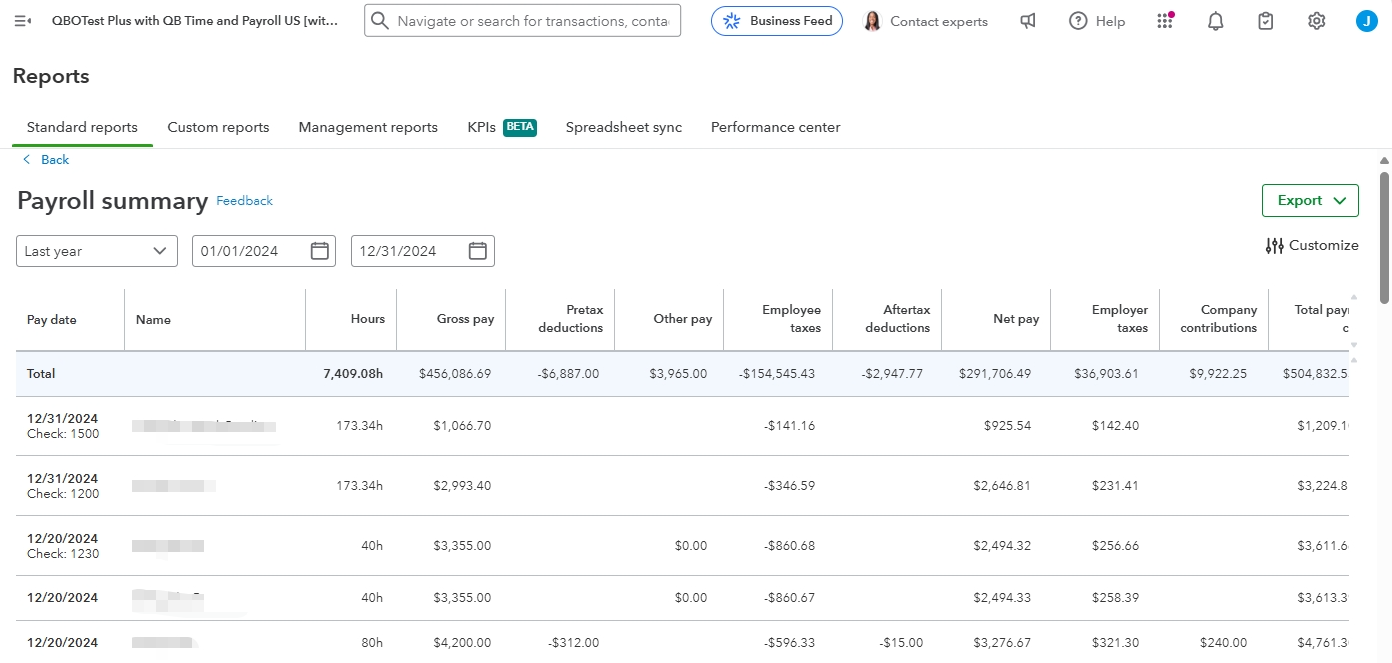
Task: Open the Help question mark icon
Action: coord(1078,21)
